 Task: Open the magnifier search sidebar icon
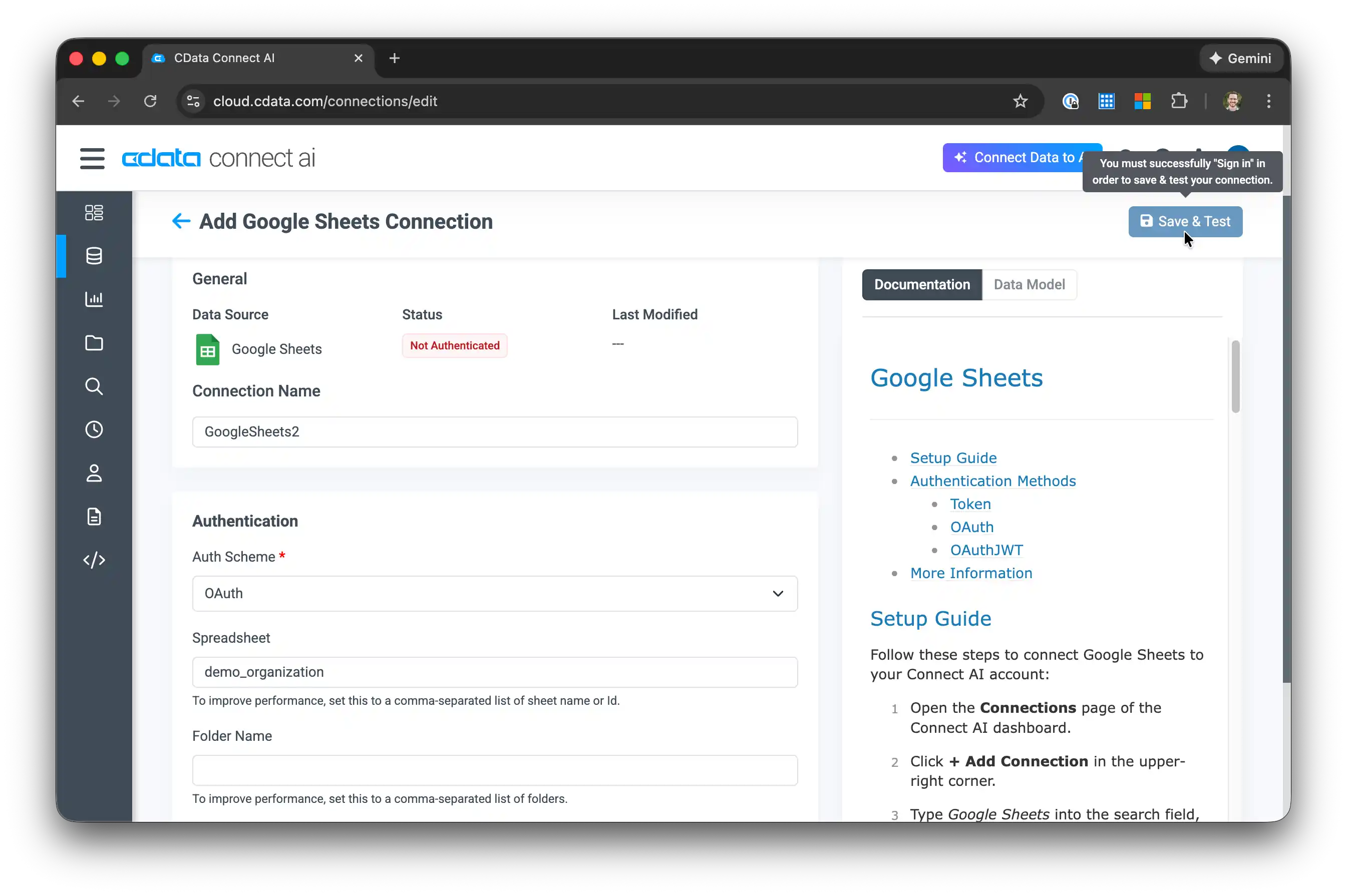pos(94,386)
